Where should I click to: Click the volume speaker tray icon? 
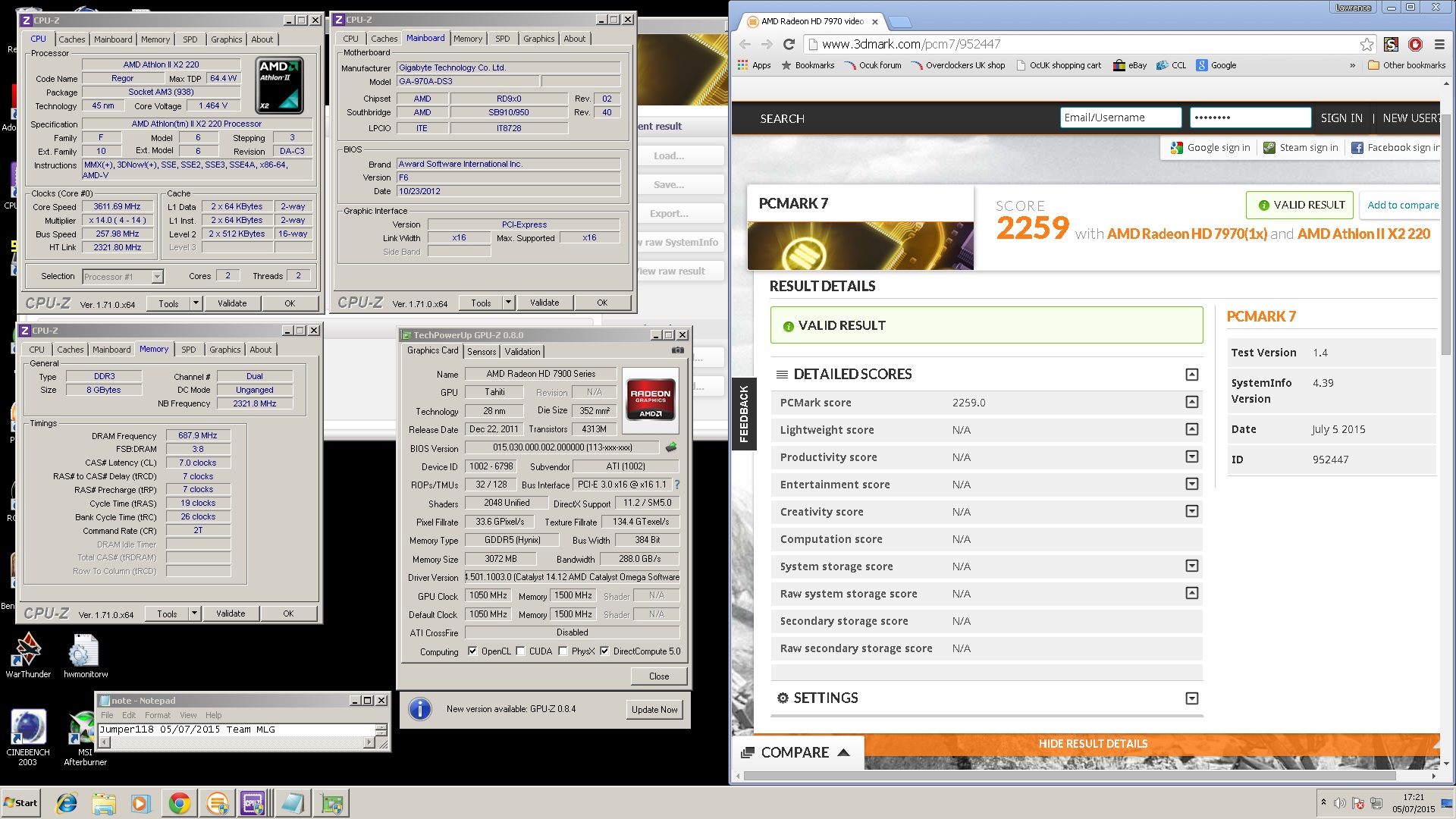pos(1340,803)
